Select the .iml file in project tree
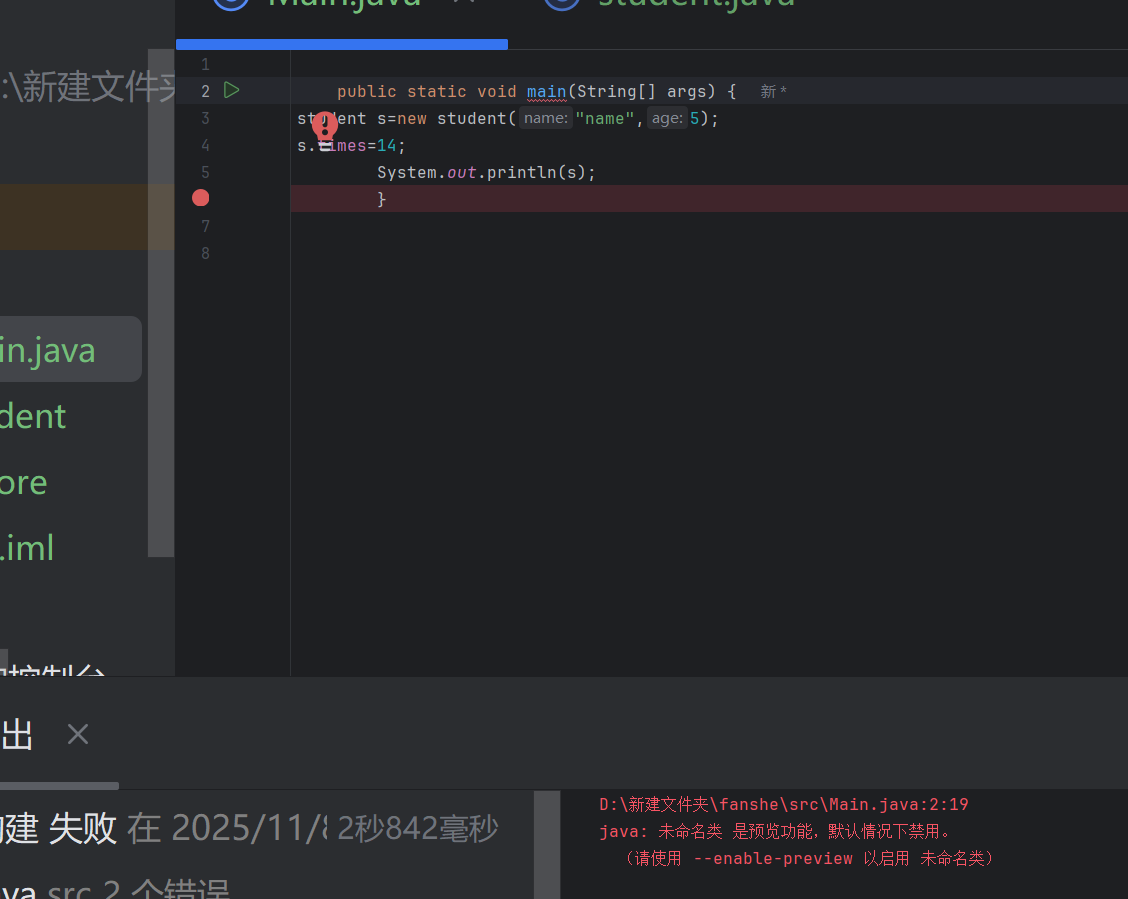The height and width of the screenshot is (899, 1128). [28, 547]
